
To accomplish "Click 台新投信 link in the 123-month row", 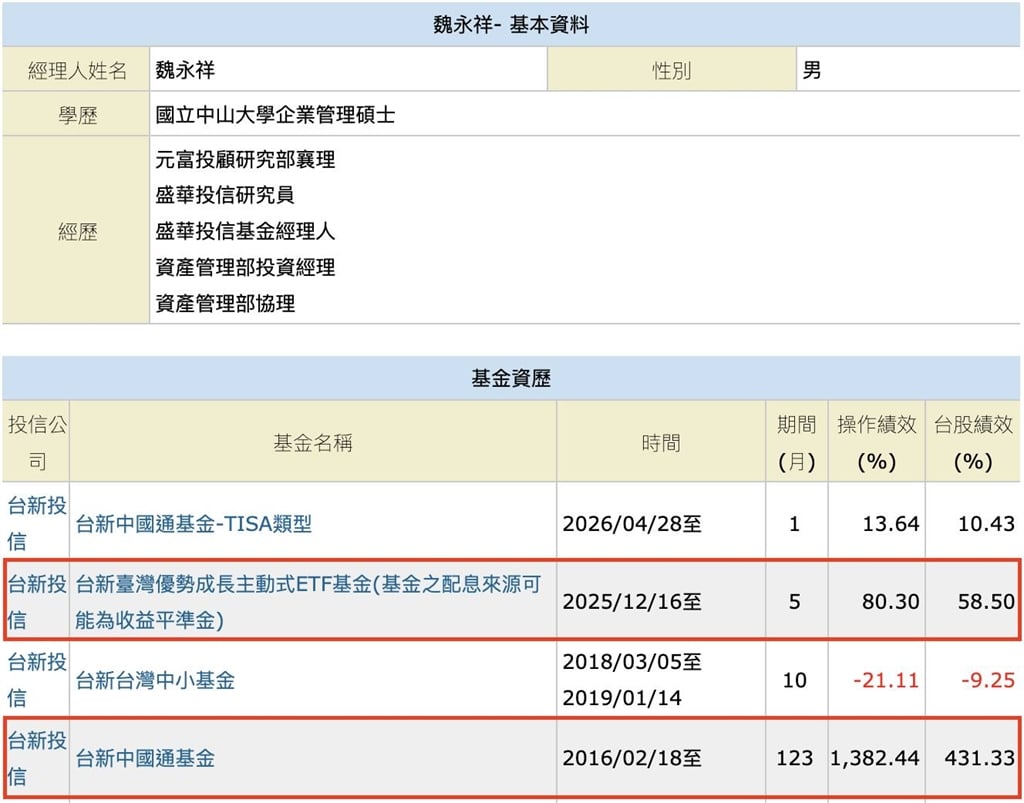I will point(37,758).
